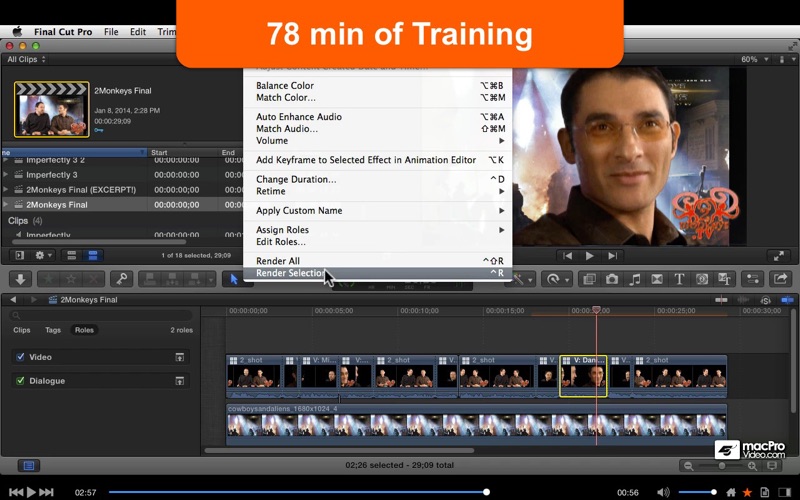Open the All Clips filter dropdown
This screenshot has height=500, width=800.
pyautogui.click(x=26, y=59)
